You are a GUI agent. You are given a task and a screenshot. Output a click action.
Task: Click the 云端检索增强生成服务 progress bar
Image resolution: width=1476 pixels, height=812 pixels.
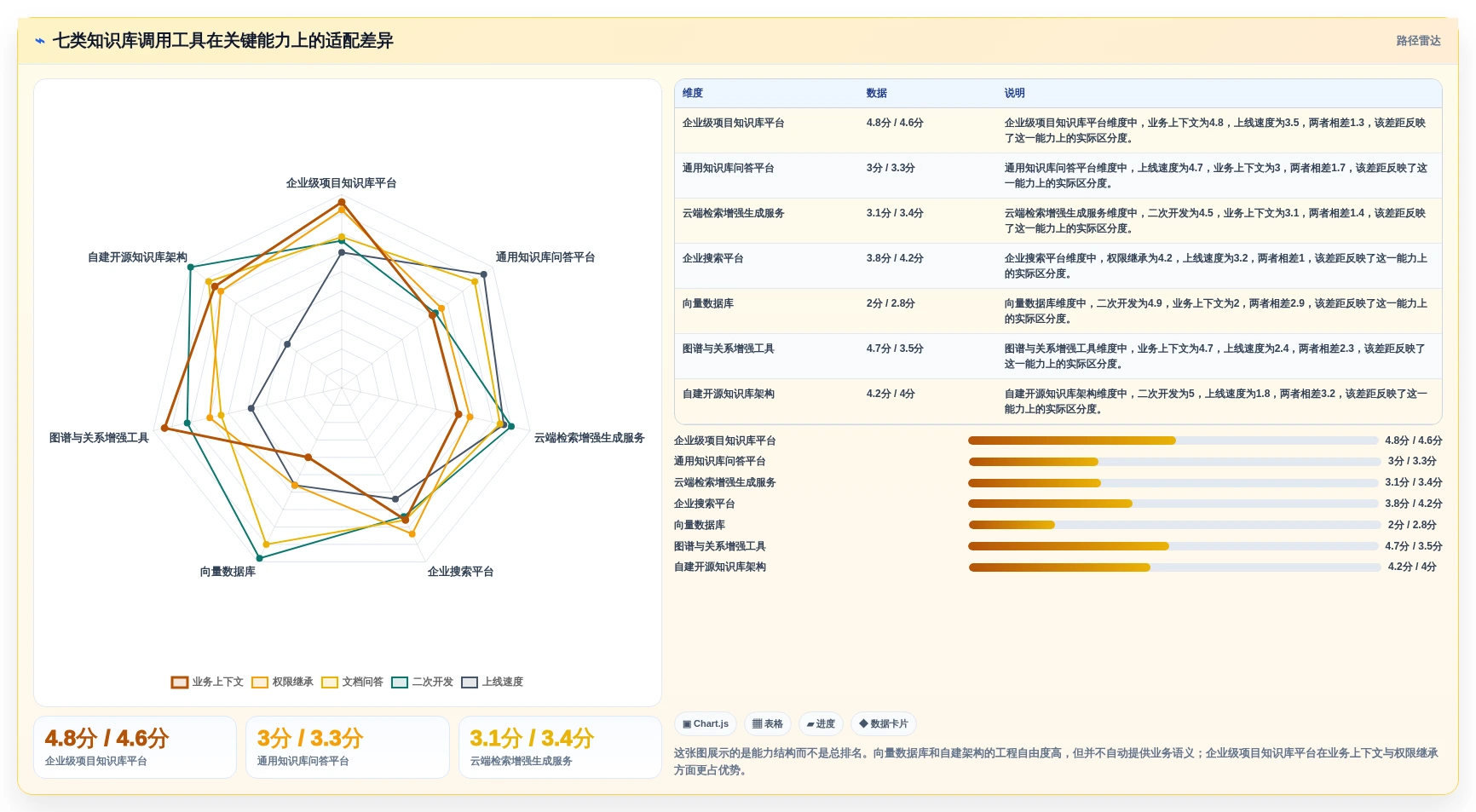[x=1173, y=483]
